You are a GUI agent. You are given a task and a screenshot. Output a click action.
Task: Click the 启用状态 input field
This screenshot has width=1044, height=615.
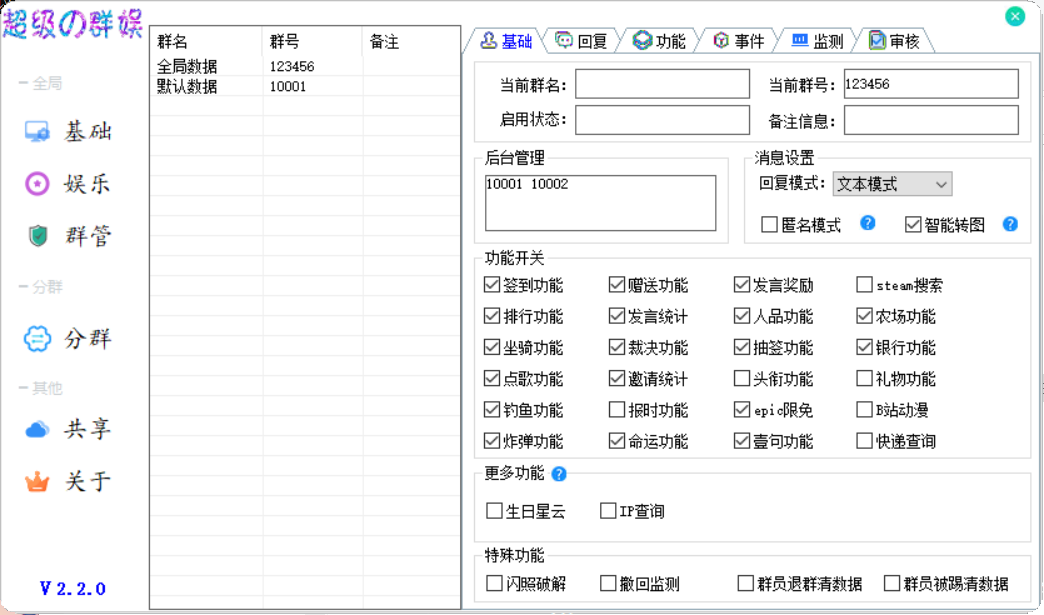point(662,120)
